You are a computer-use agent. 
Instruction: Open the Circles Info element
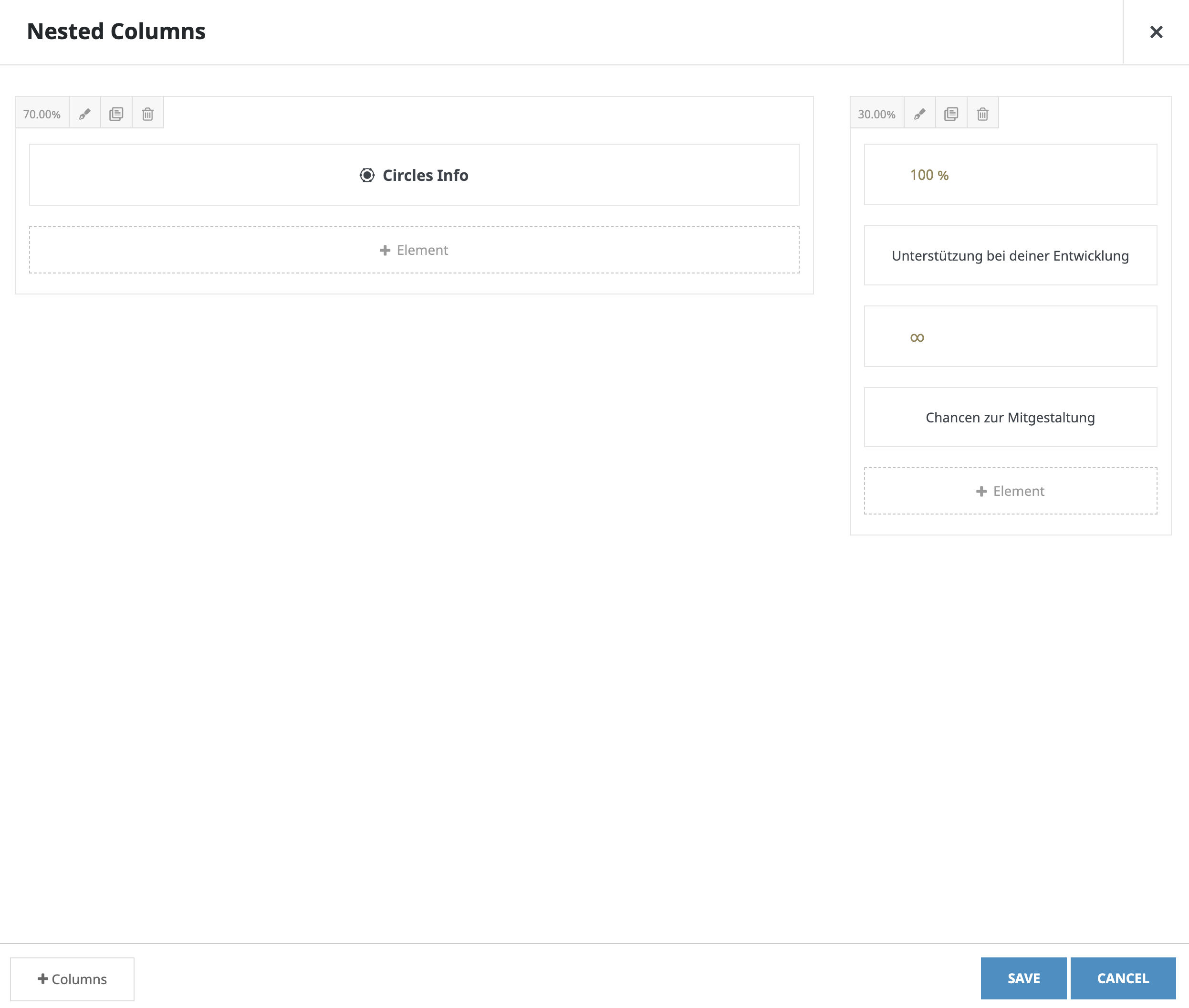click(x=425, y=176)
